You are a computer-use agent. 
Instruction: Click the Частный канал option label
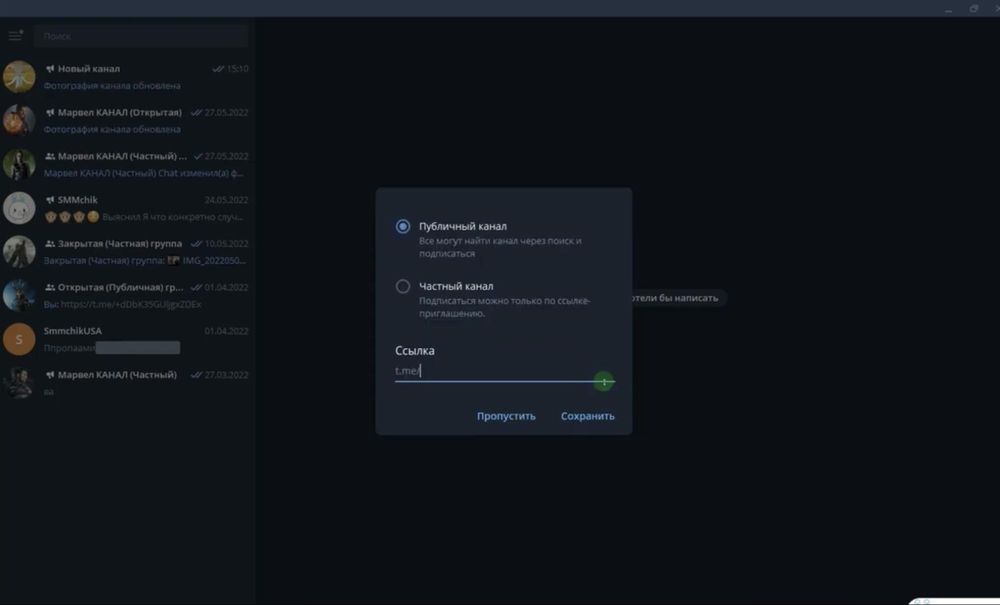tap(455, 287)
